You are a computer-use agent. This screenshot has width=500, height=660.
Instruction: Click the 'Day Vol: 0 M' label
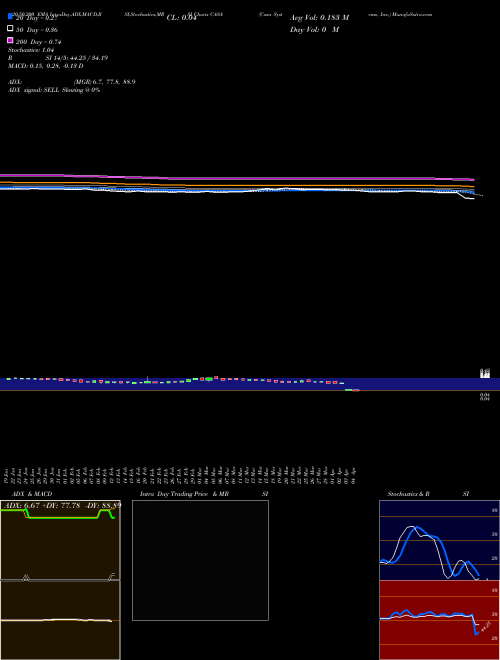314,30
